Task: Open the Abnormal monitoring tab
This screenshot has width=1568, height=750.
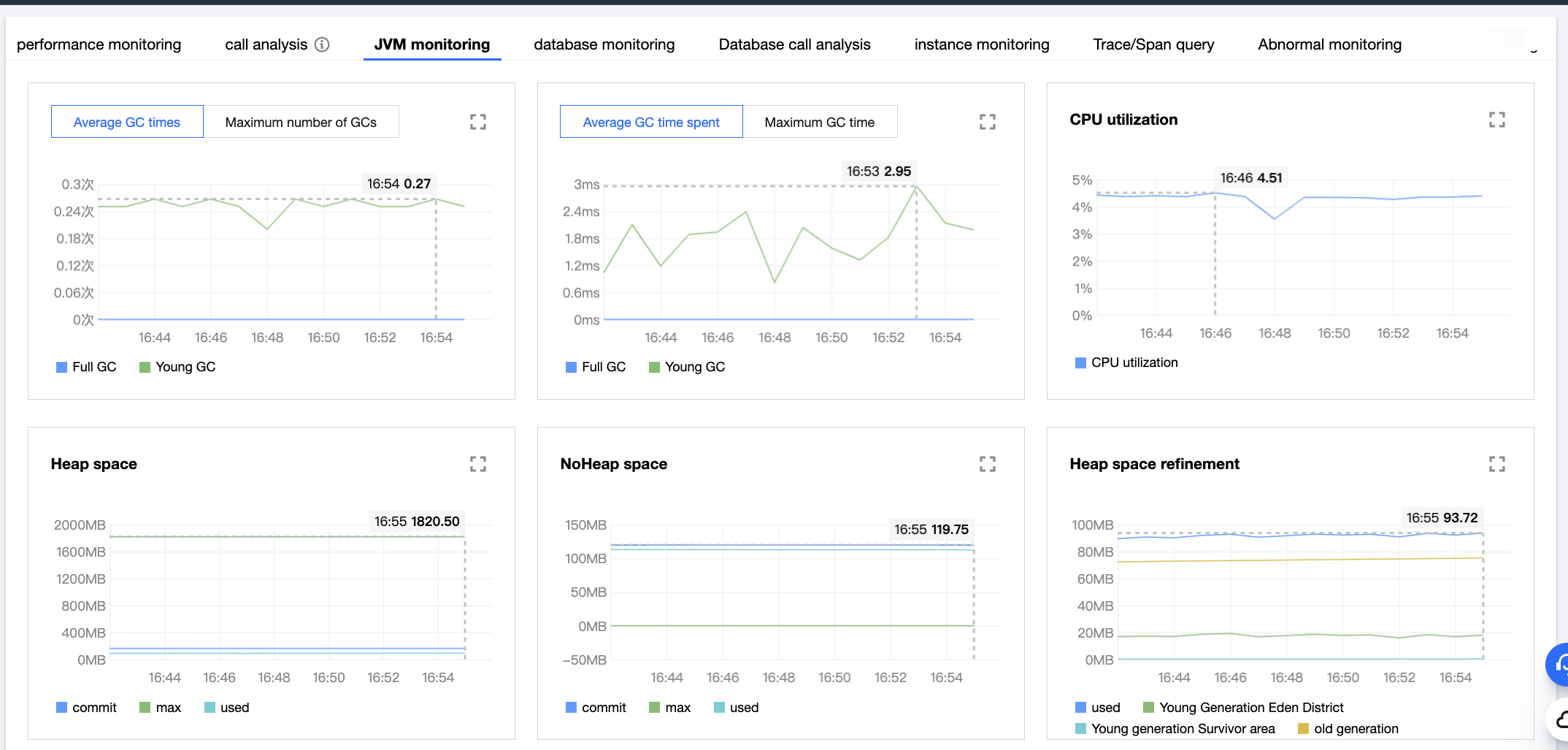Action: pyautogui.click(x=1329, y=44)
